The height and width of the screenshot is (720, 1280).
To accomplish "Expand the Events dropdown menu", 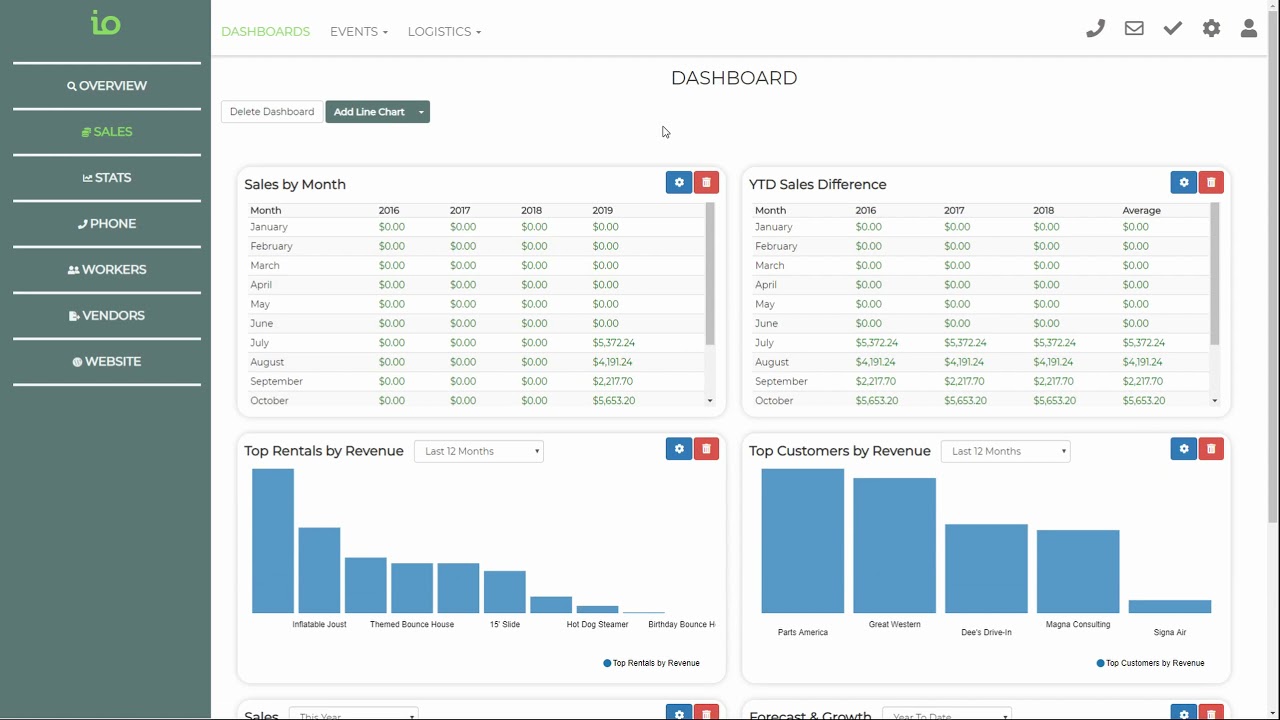I will pyautogui.click(x=359, y=32).
